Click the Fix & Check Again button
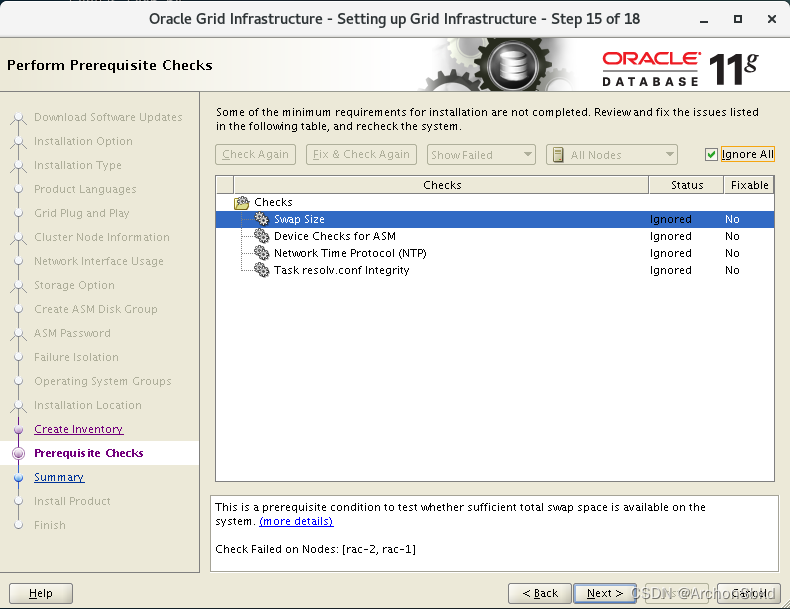 (361, 155)
